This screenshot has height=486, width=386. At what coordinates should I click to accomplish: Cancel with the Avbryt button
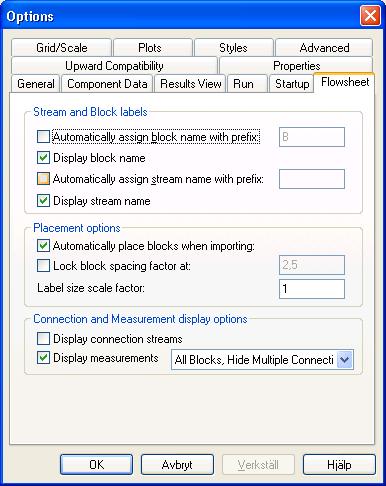click(177, 464)
